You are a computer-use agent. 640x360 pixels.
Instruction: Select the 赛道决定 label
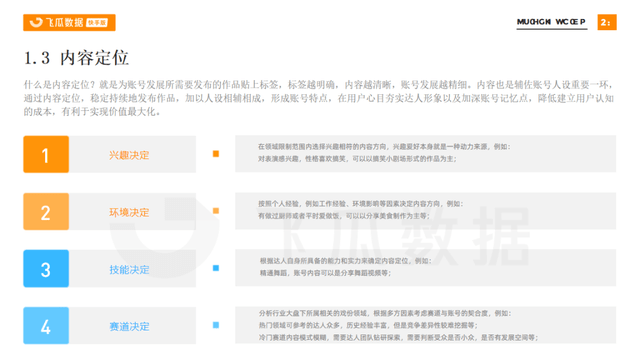[129, 327]
